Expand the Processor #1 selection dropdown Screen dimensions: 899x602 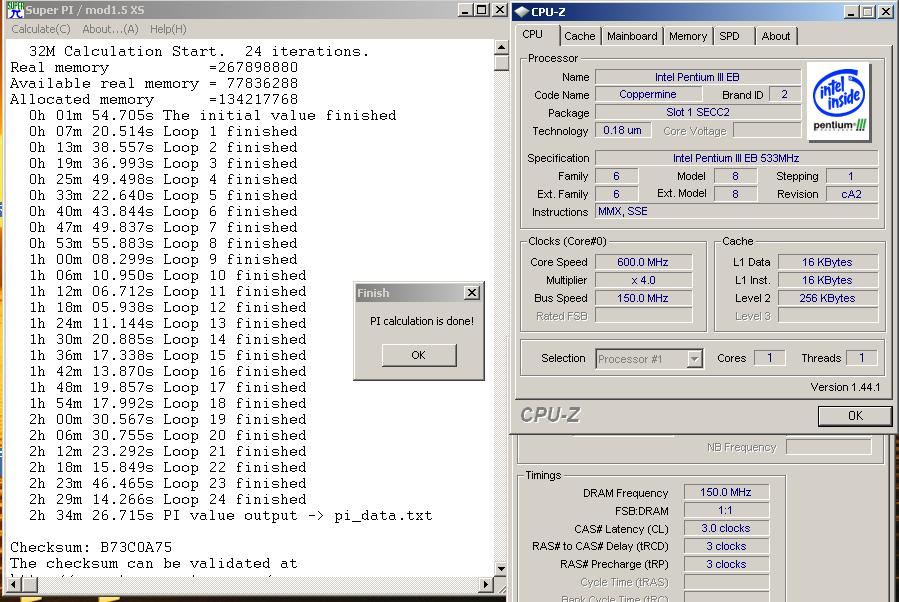[694, 359]
